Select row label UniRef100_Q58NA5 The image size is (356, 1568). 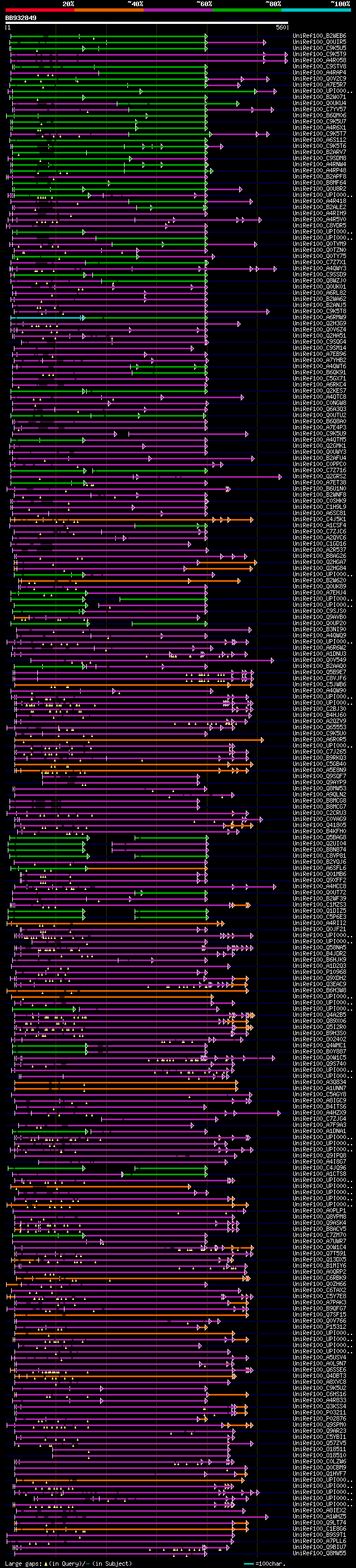(319, 947)
